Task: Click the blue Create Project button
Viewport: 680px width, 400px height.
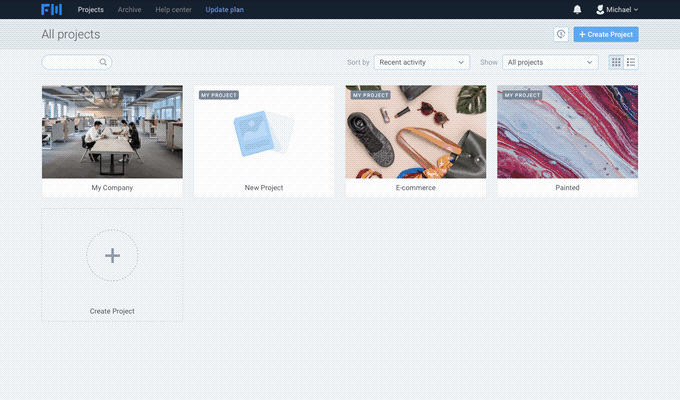Action: tap(606, 34)
